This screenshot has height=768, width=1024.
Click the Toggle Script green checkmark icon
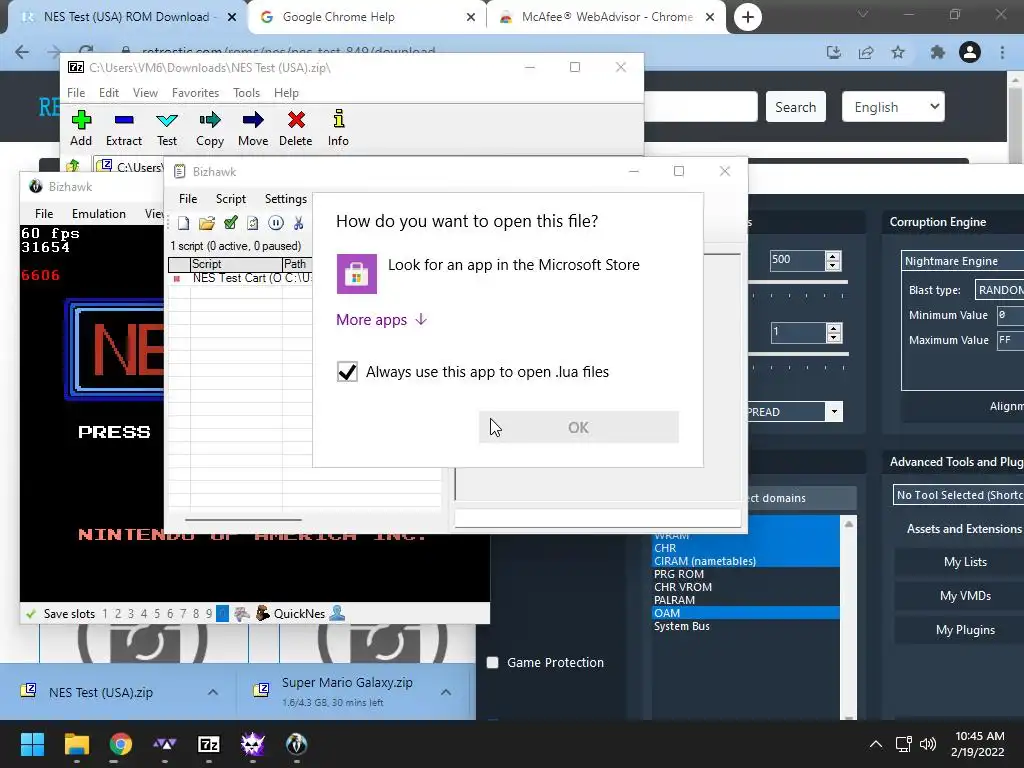pyautogui.click(x=231, y=223)
